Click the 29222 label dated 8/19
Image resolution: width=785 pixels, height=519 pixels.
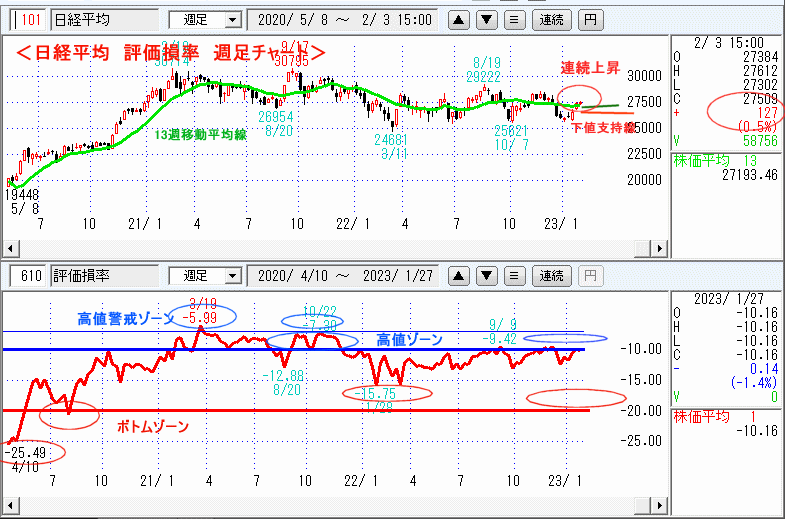484,77
